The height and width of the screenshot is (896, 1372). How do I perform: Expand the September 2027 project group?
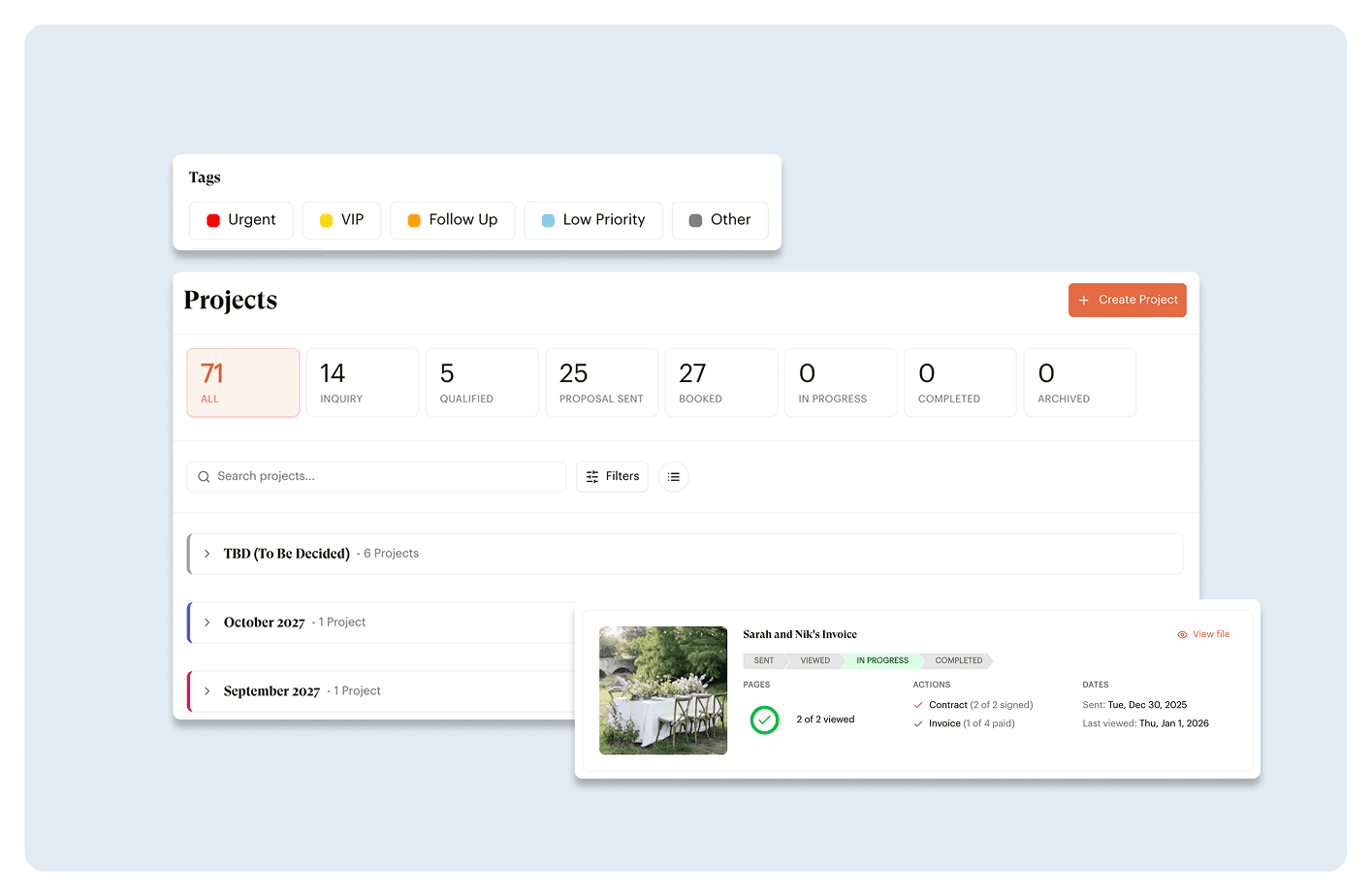[x=207, y=690]
